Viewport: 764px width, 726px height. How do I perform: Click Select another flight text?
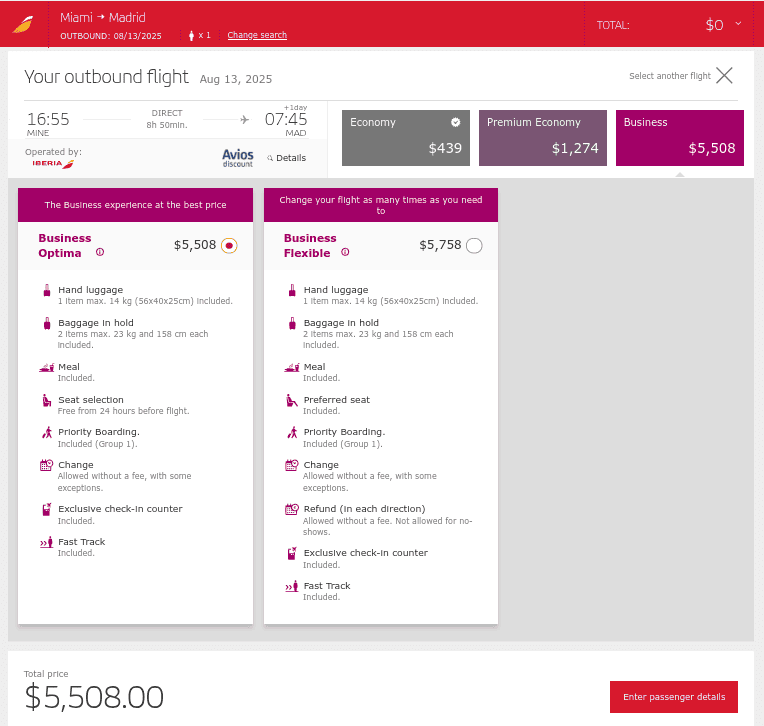click(x=669, y=76)
